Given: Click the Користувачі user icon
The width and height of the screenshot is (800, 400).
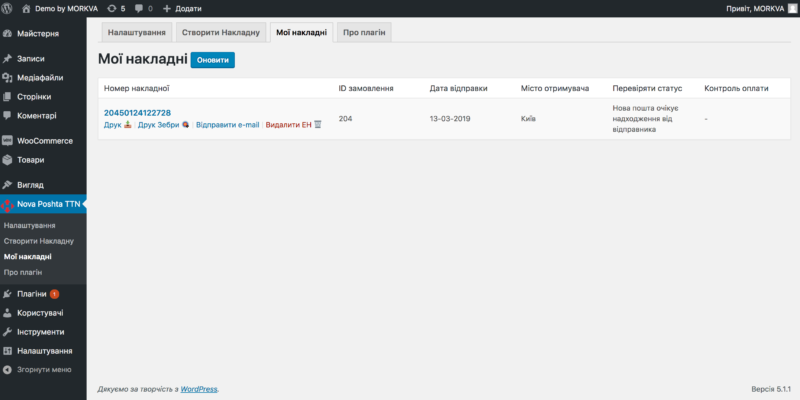Looking at the screenshot, I should point(7,313).
